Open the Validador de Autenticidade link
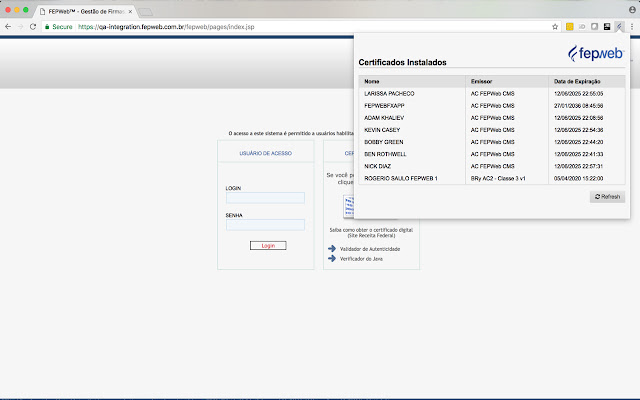 [370, 249]
